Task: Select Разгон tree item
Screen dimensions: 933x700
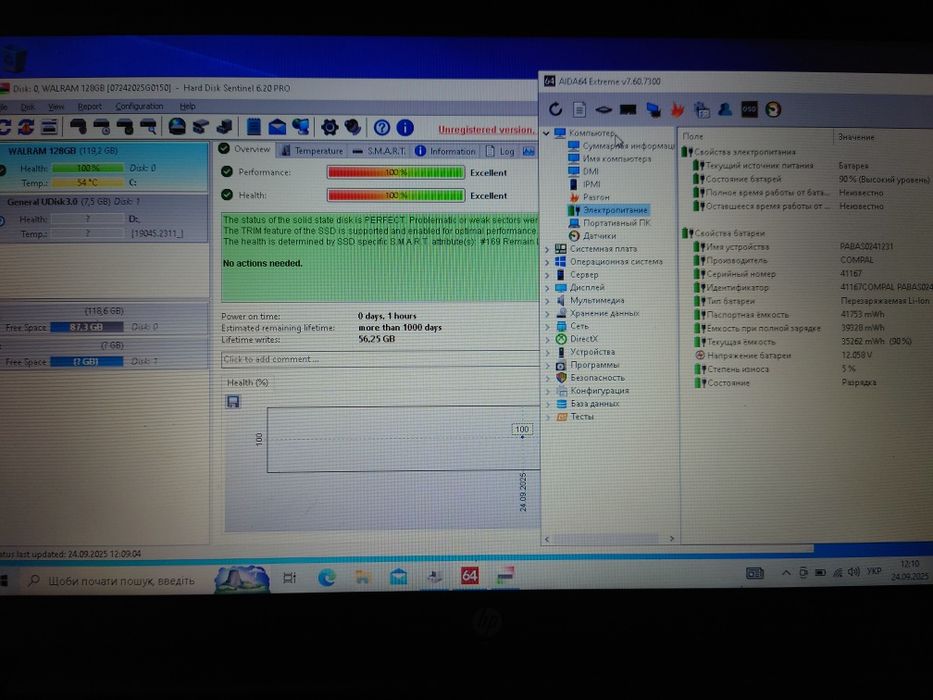Action: (596, 197)
